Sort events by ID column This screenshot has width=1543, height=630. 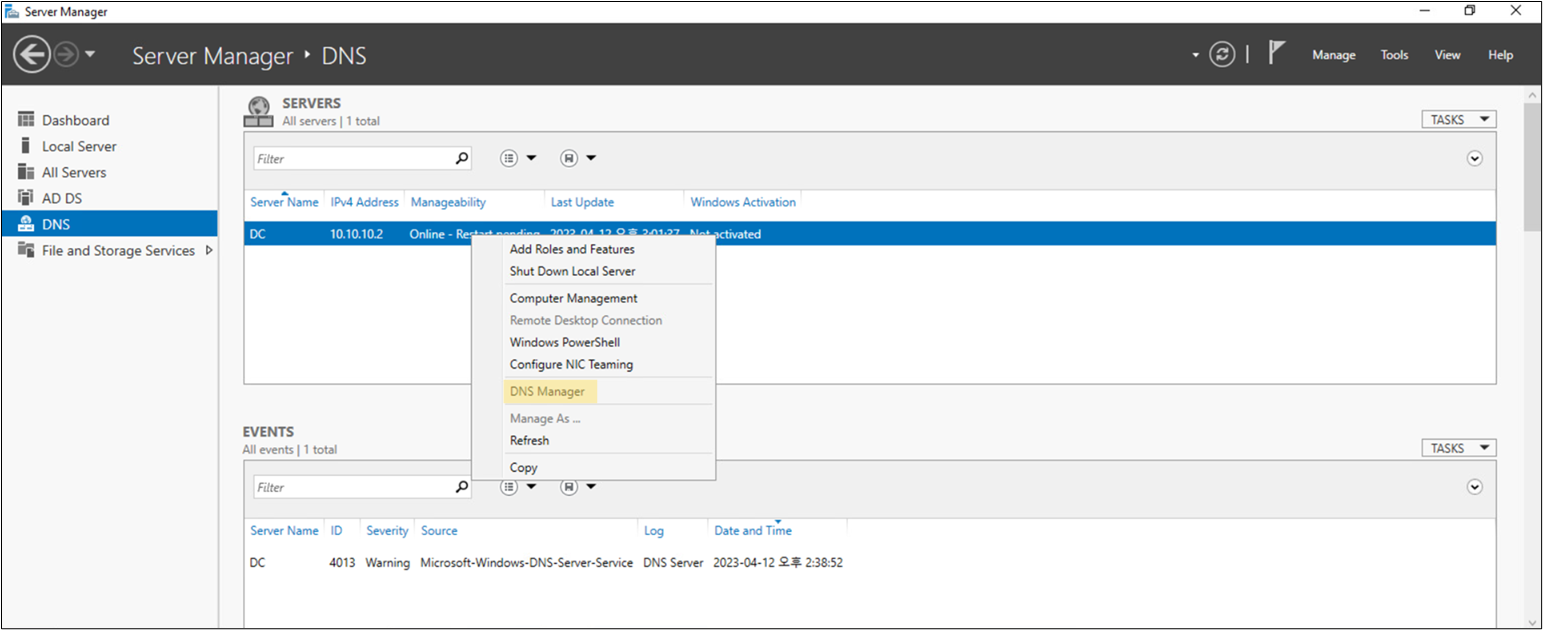coord(337,531)
